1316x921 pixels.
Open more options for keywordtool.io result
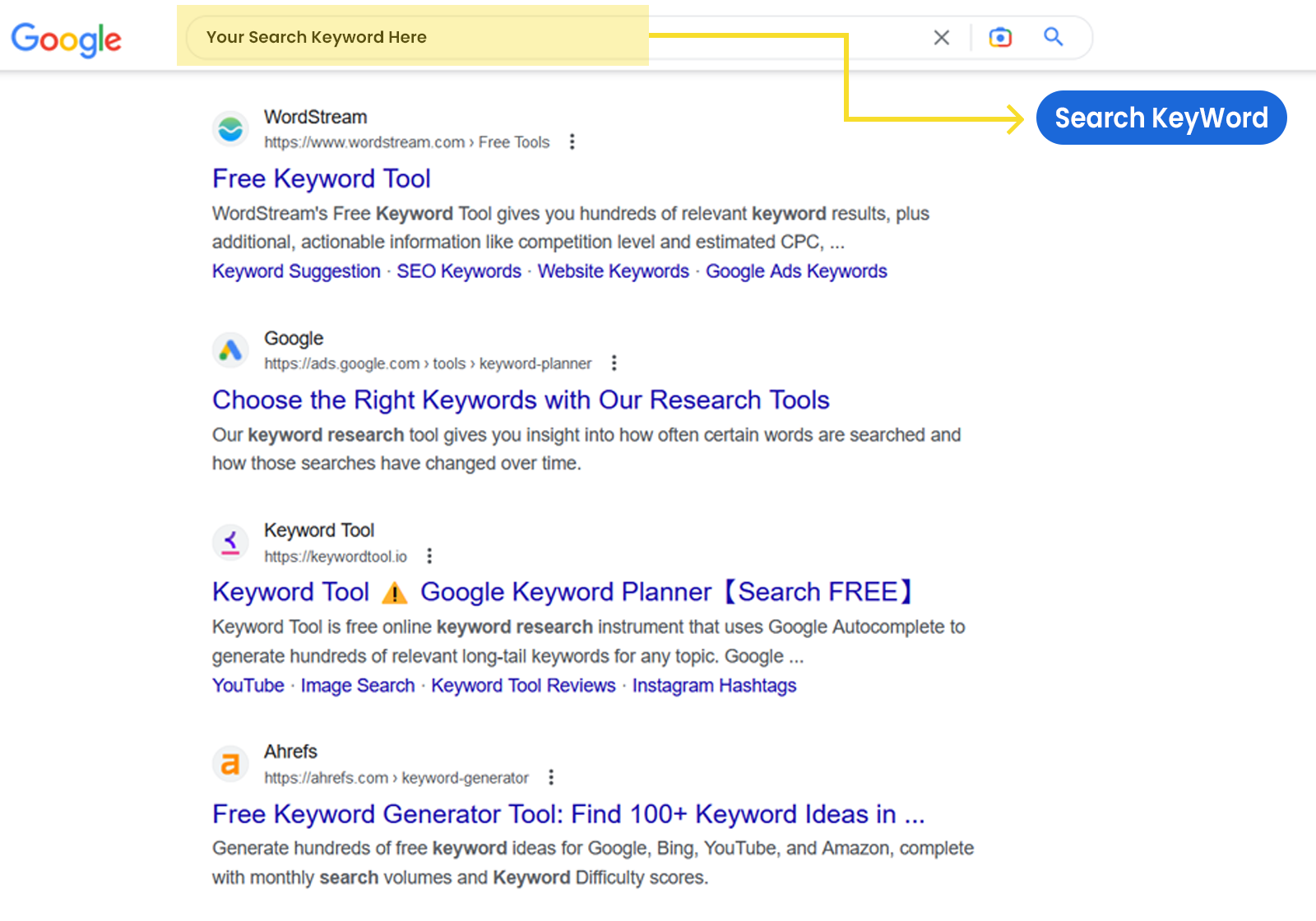(x=429, y=557)
